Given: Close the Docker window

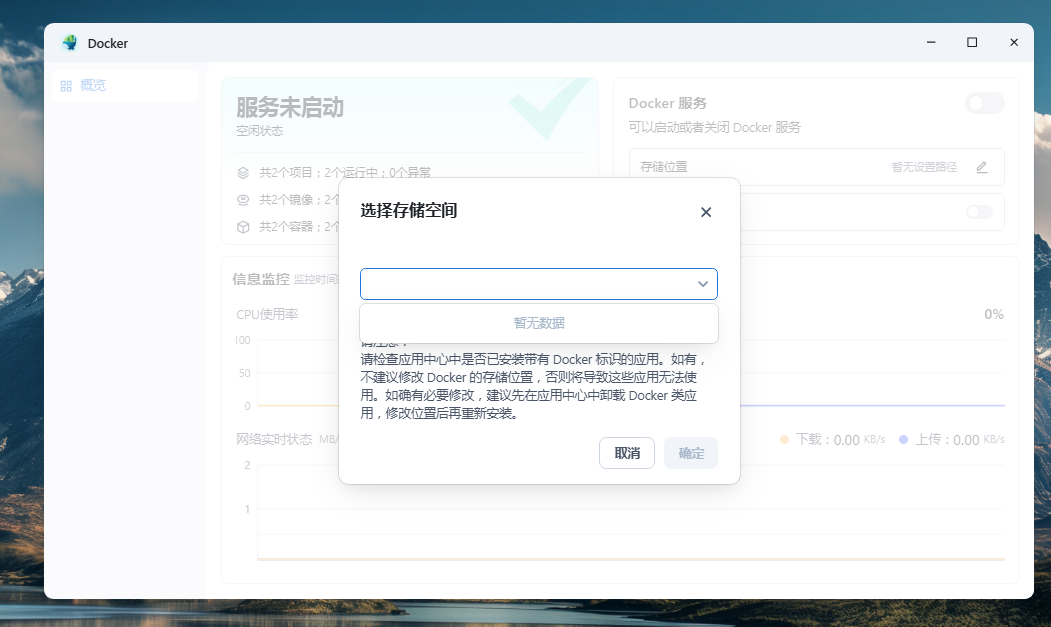Looking at the screenshot, I should (1014, 42).
